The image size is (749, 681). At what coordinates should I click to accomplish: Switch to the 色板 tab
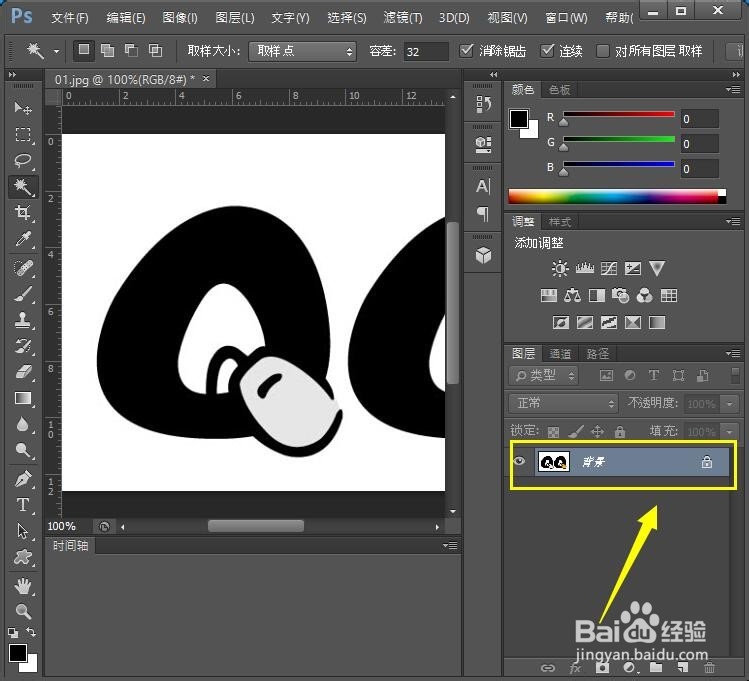pos(559,89)
